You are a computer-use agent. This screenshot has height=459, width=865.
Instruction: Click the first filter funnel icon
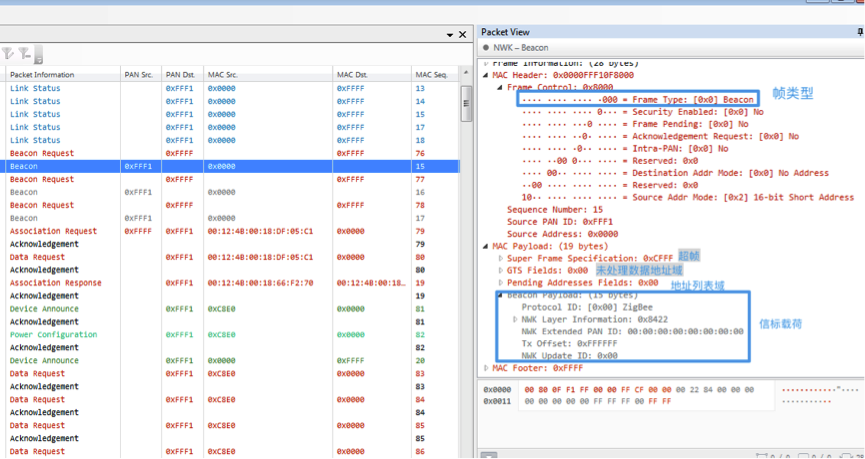(x=8, y=54)
